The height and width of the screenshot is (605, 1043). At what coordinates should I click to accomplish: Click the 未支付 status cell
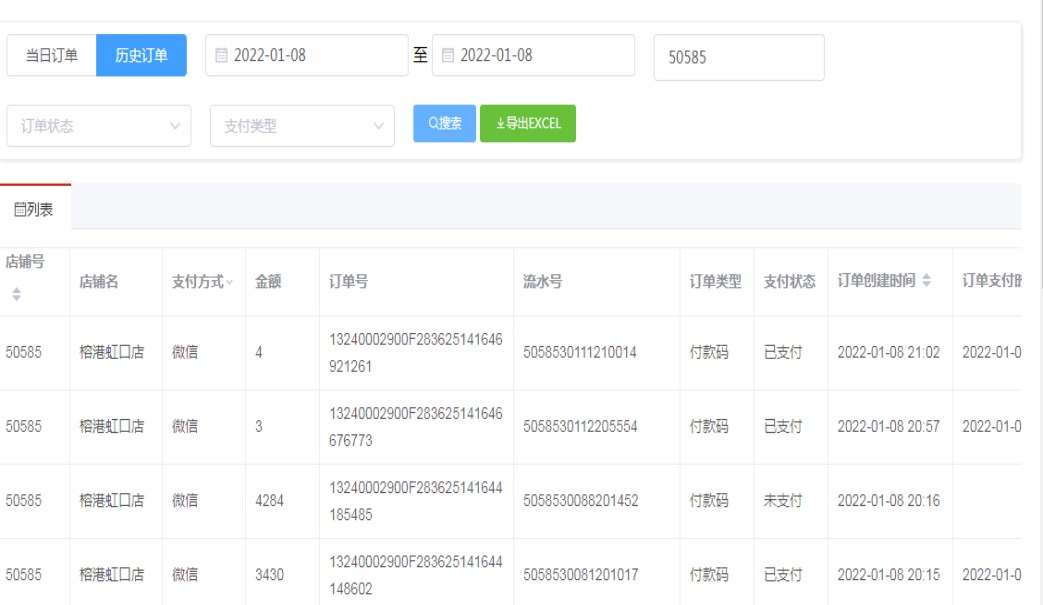pos(782,501)
